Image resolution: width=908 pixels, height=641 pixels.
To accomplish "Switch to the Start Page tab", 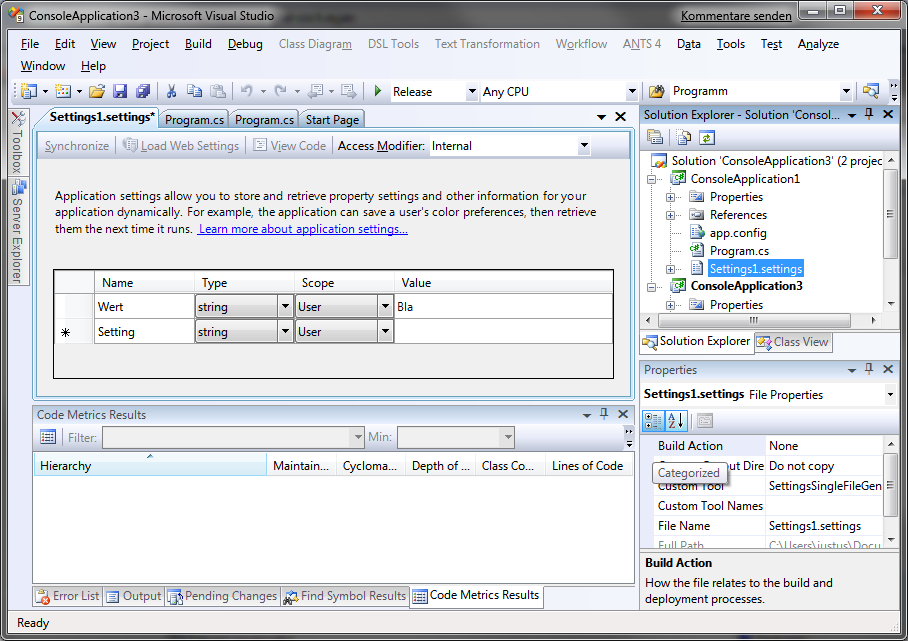I will tap(332, 120).
